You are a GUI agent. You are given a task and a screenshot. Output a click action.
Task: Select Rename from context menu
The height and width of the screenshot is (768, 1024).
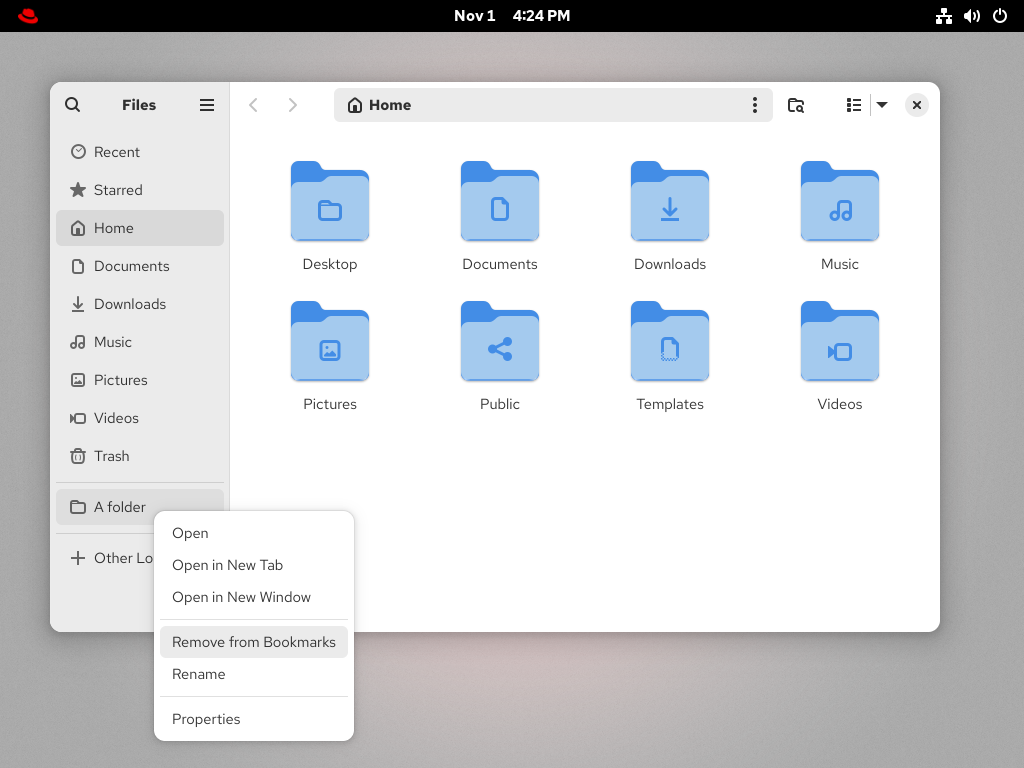coord(199,674)
